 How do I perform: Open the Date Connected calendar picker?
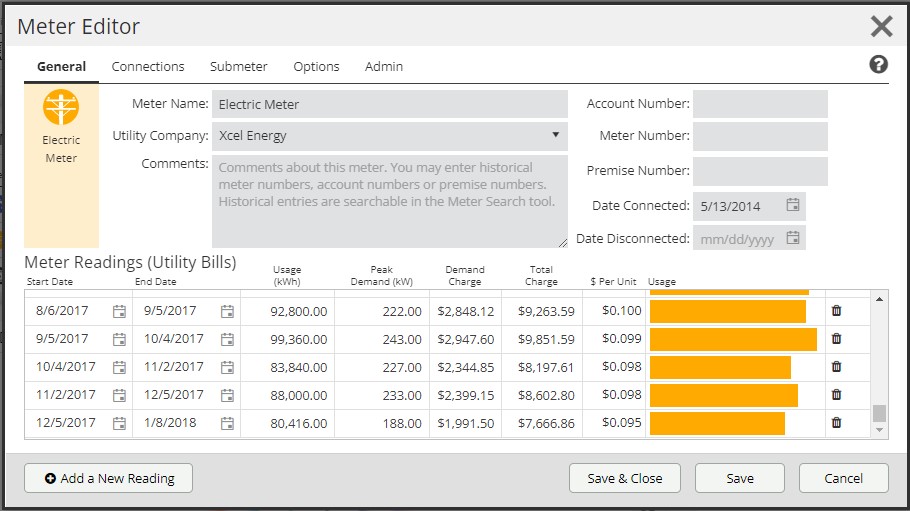pos(793,205)
